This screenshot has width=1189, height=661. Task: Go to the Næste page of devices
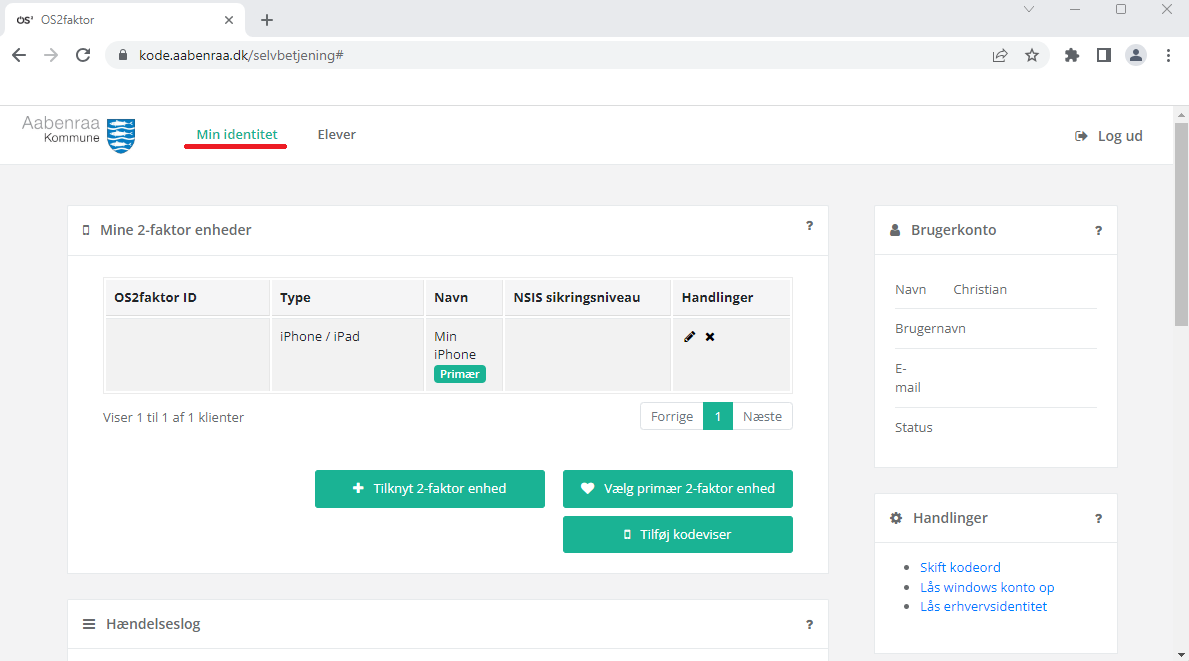pyautogui.click(x=762, y=416)
